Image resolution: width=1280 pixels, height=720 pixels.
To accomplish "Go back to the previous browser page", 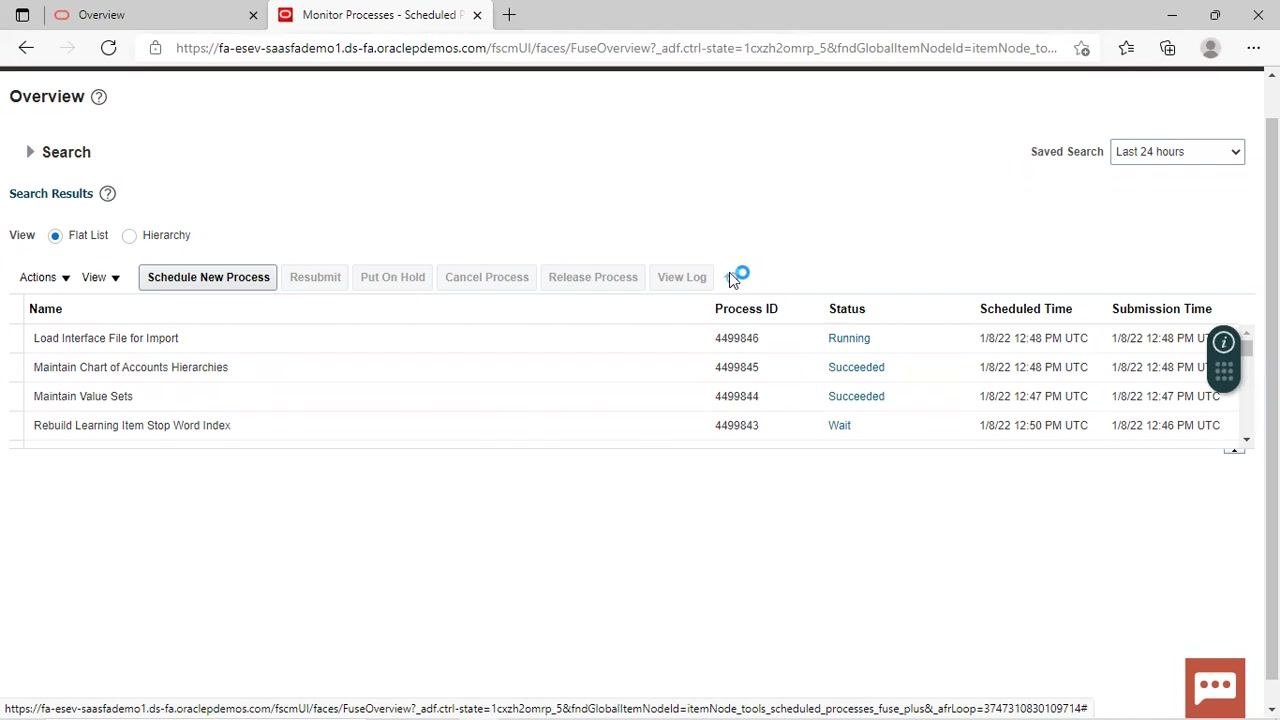I will (x=26, y=47).
